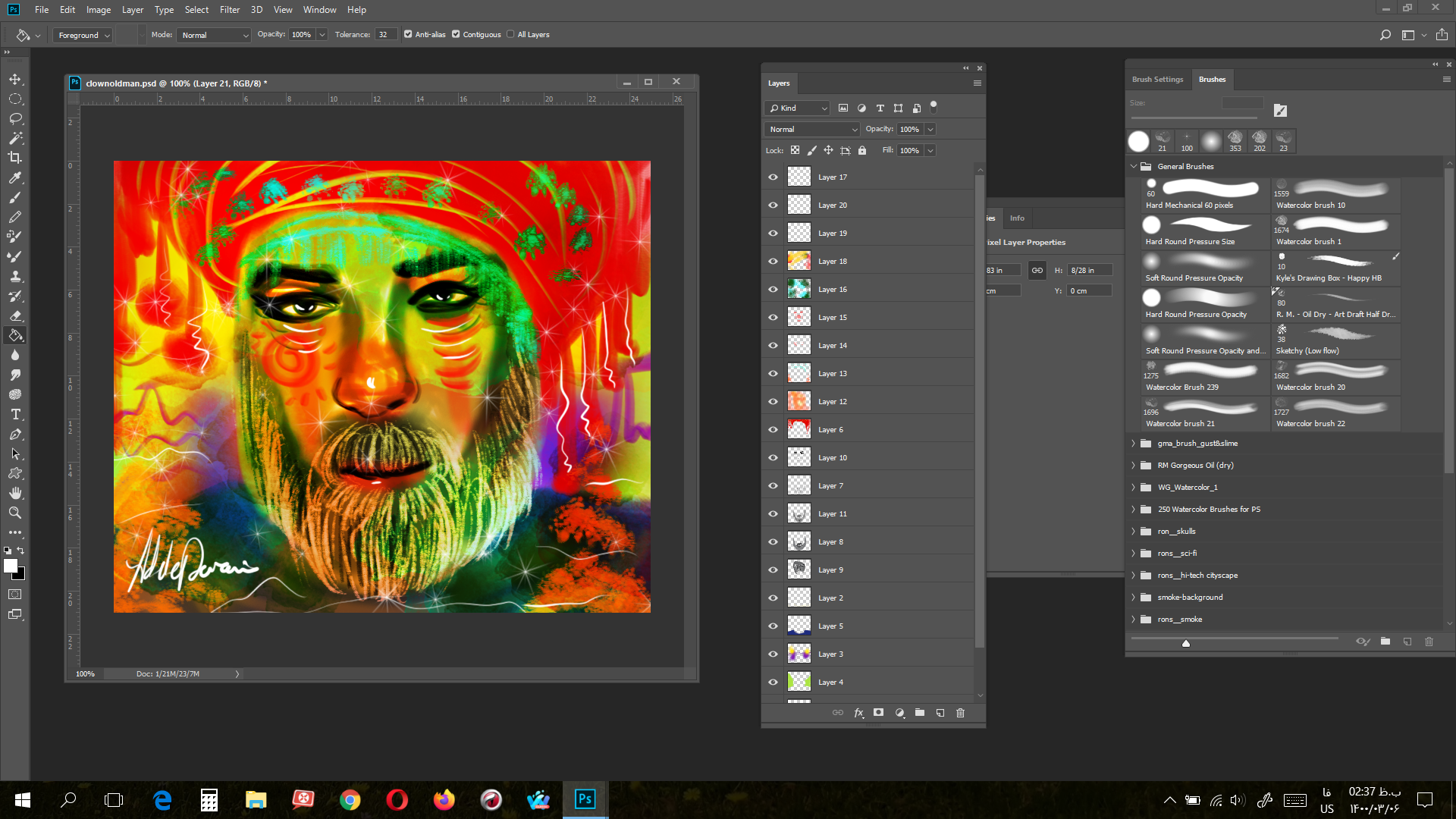Switch to the Brush Settings tab
The image size is (1456, 819).
(x=1157, y=80)
